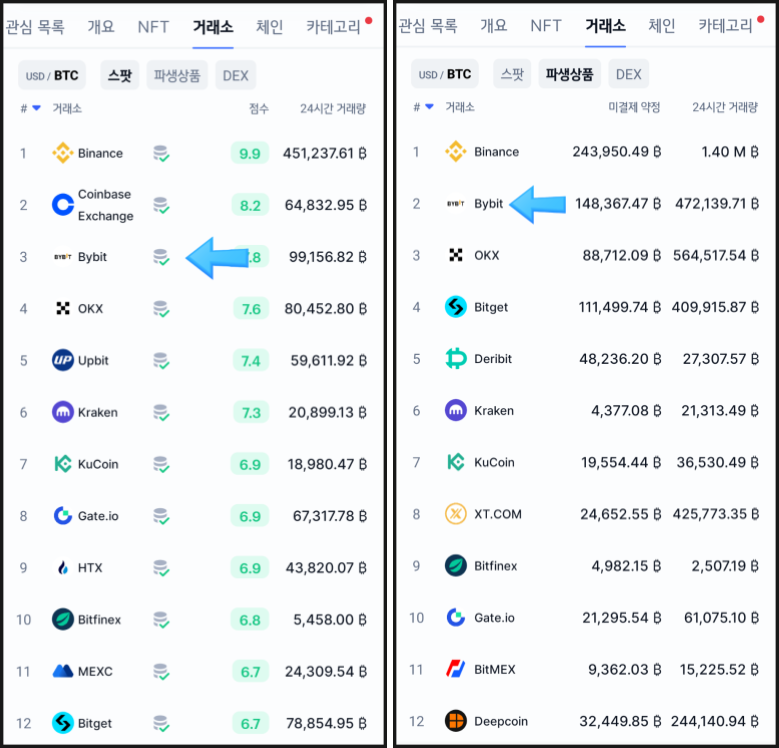Open 카테고리 tab in right panel
Screen dimensions: 779x748
[725, 25]
